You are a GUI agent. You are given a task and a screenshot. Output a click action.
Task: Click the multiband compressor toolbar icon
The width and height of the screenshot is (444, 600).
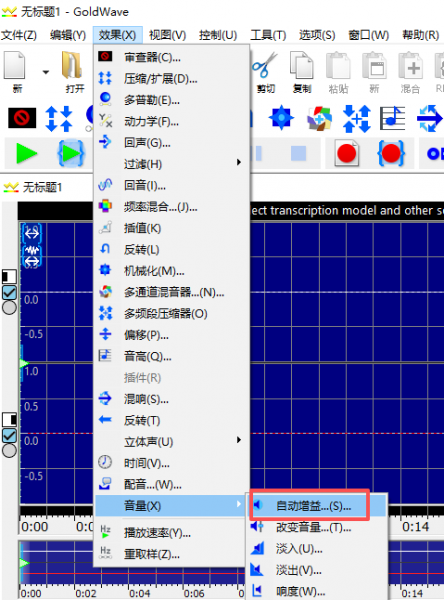pos(356,118)
